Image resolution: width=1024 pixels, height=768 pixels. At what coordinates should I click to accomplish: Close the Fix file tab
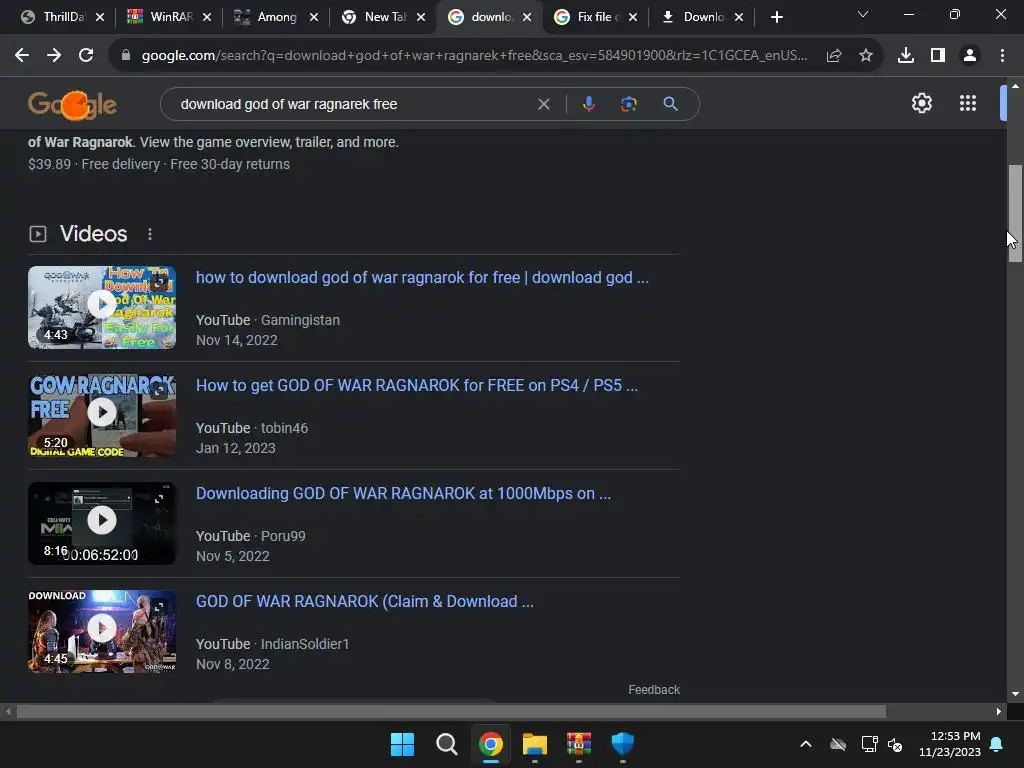[x=633, y=17]
